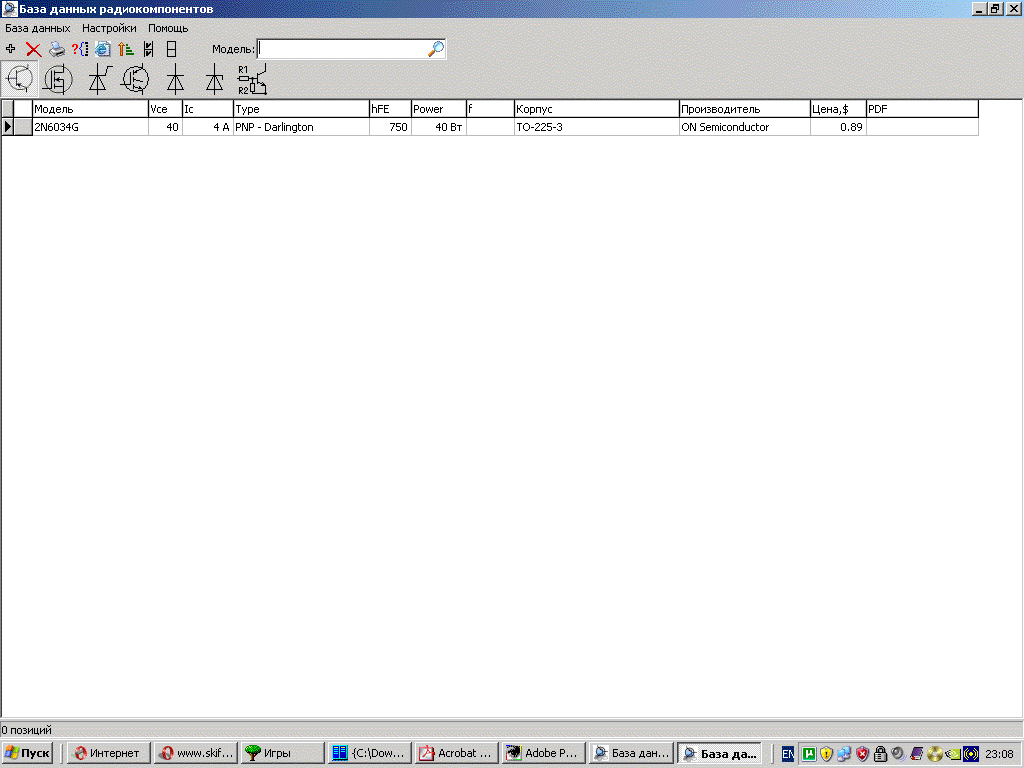Click the Производитель column header
Image resolution: width=1024 pixels, height=768 pixels.
(743, 109)
